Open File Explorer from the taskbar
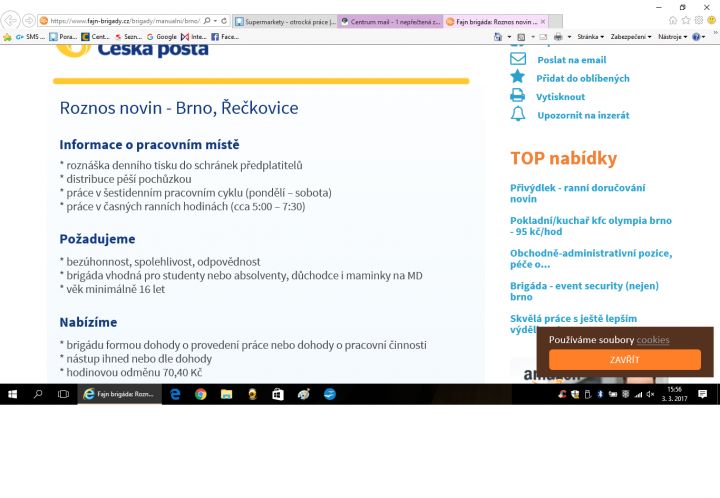Screen dimensions: 720x498 point(226,394)
